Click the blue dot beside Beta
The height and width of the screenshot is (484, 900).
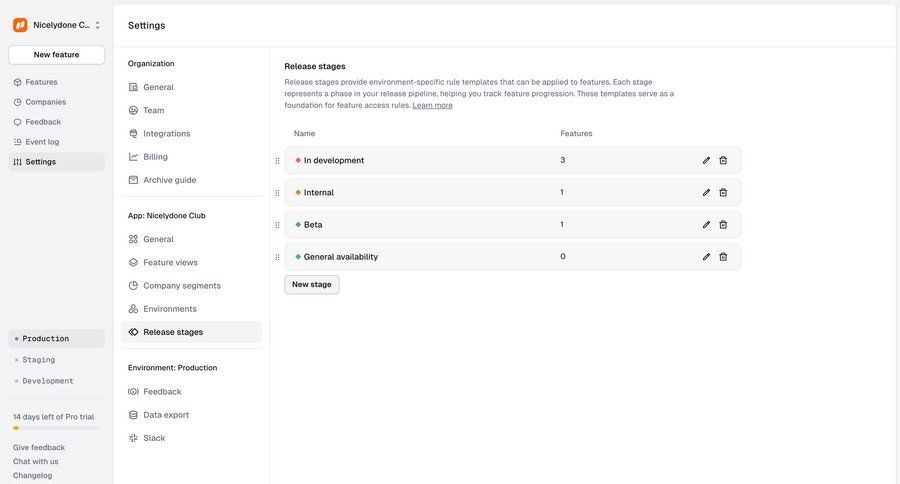pos(298,224)
